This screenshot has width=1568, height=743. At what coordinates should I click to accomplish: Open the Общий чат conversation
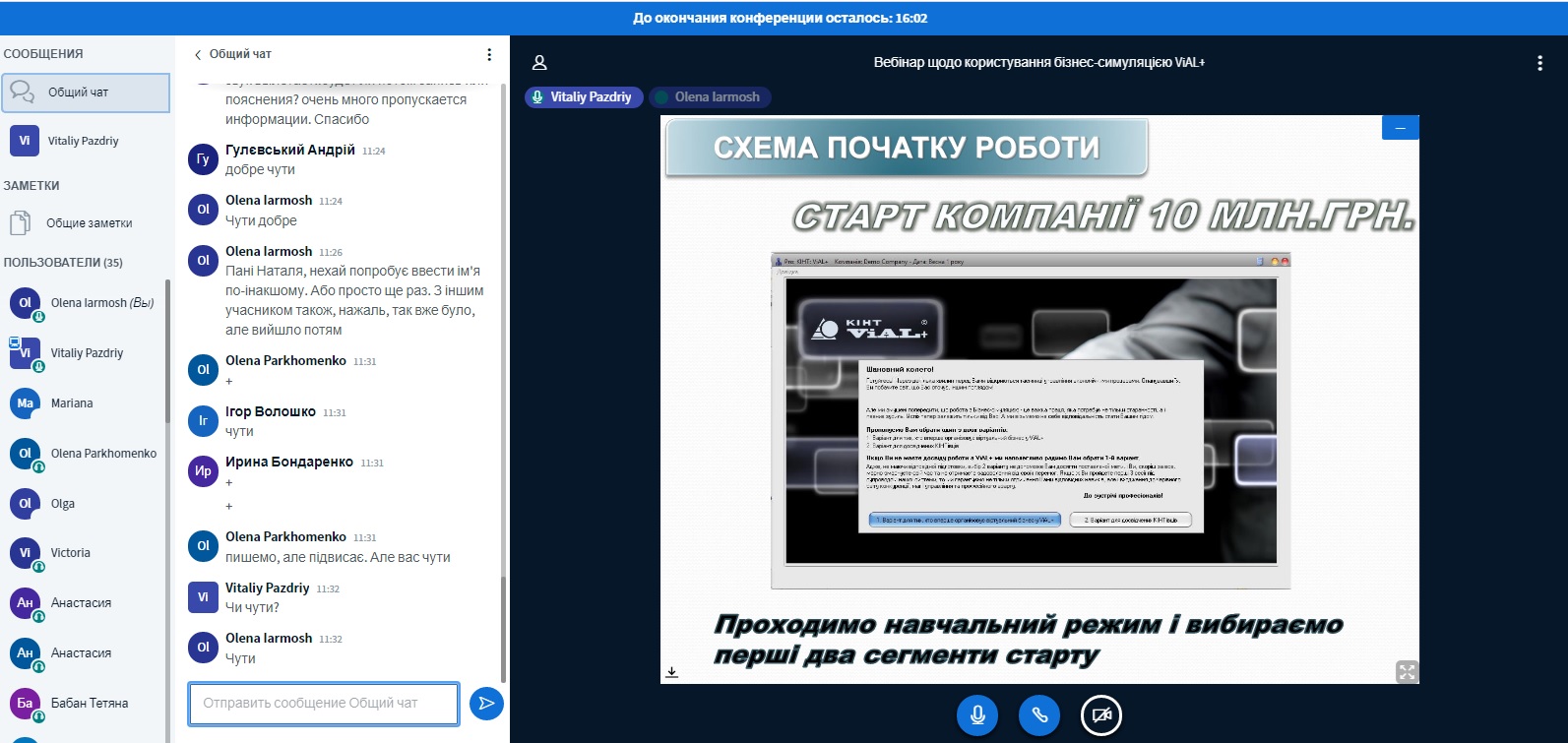point(85,93)
